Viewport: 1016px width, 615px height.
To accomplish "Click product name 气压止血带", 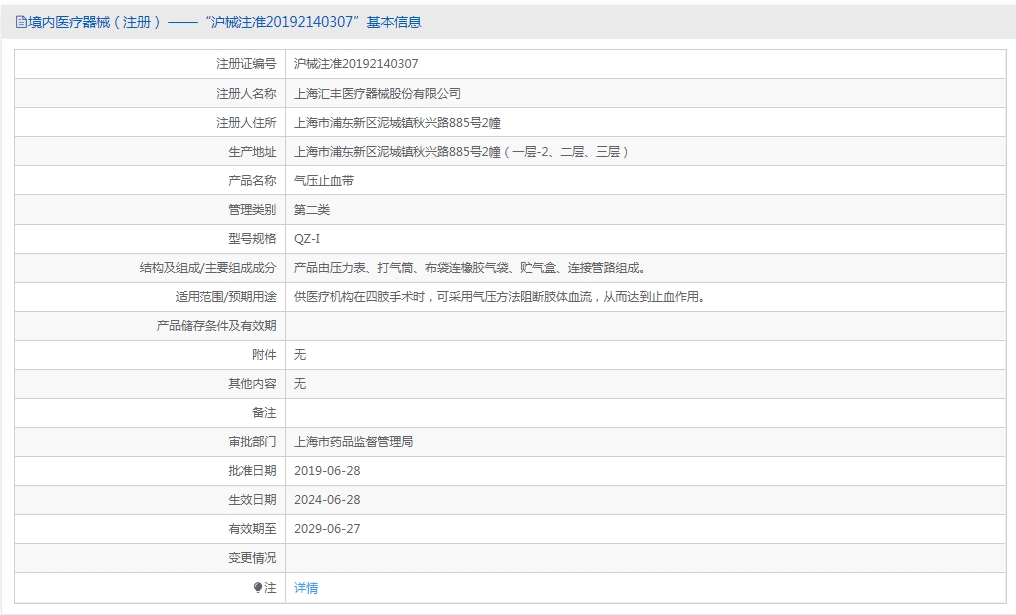I will tap(324, 181).
